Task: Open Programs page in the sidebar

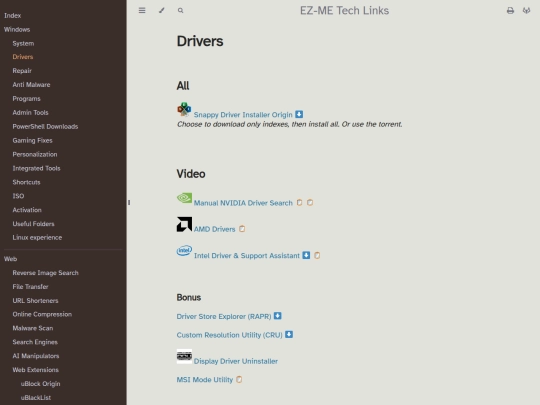Action: click(x=27, y=99)
